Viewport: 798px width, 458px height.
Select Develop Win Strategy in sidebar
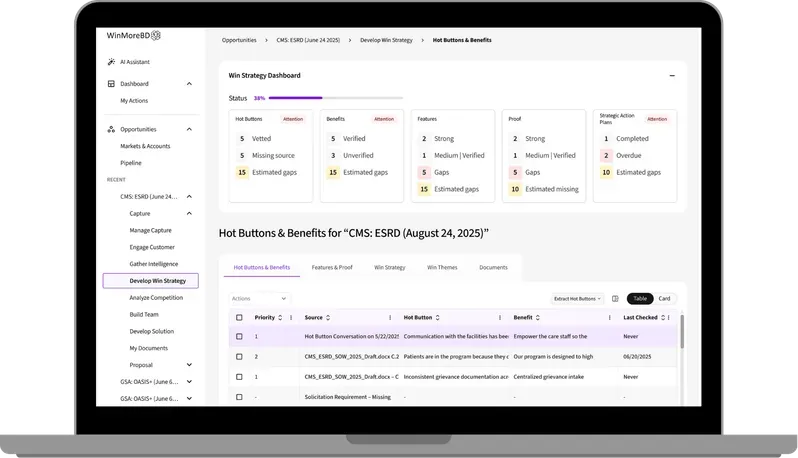point(151,281)
